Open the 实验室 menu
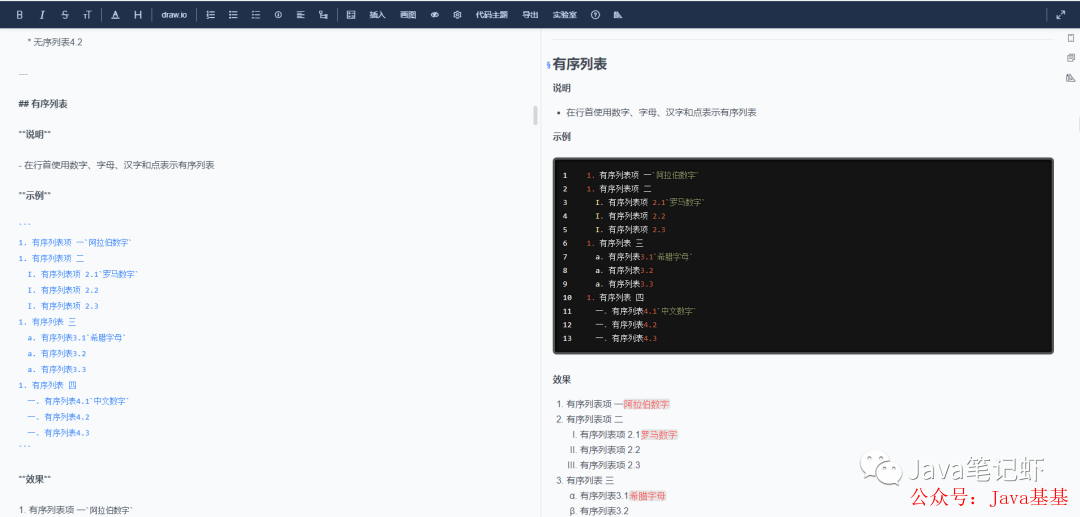Image resolution: width=1080 pixels, height=517 pixels. pyautogui.click(x=565, y=14)
